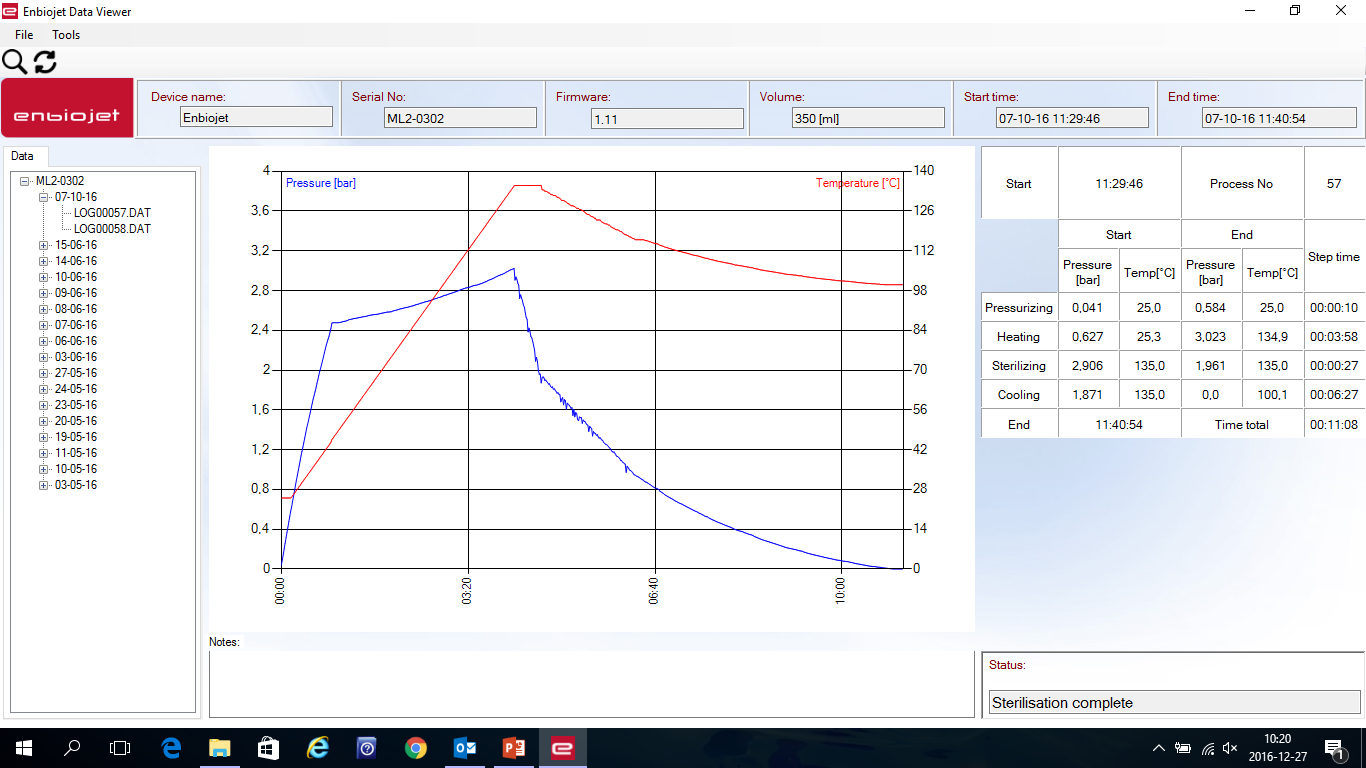Open File Explorer from the taskbar
Screen dimensions: 1366x768
(x=219, y=747)
